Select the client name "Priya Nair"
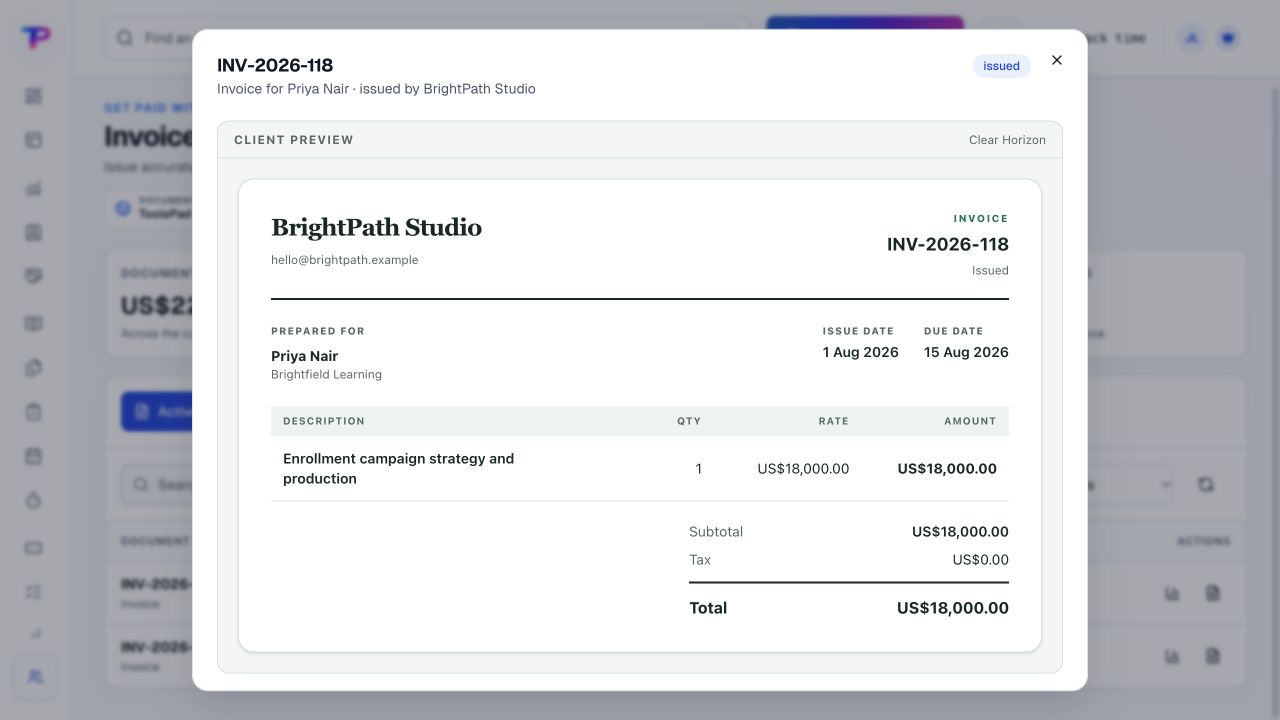 [305, 356]
